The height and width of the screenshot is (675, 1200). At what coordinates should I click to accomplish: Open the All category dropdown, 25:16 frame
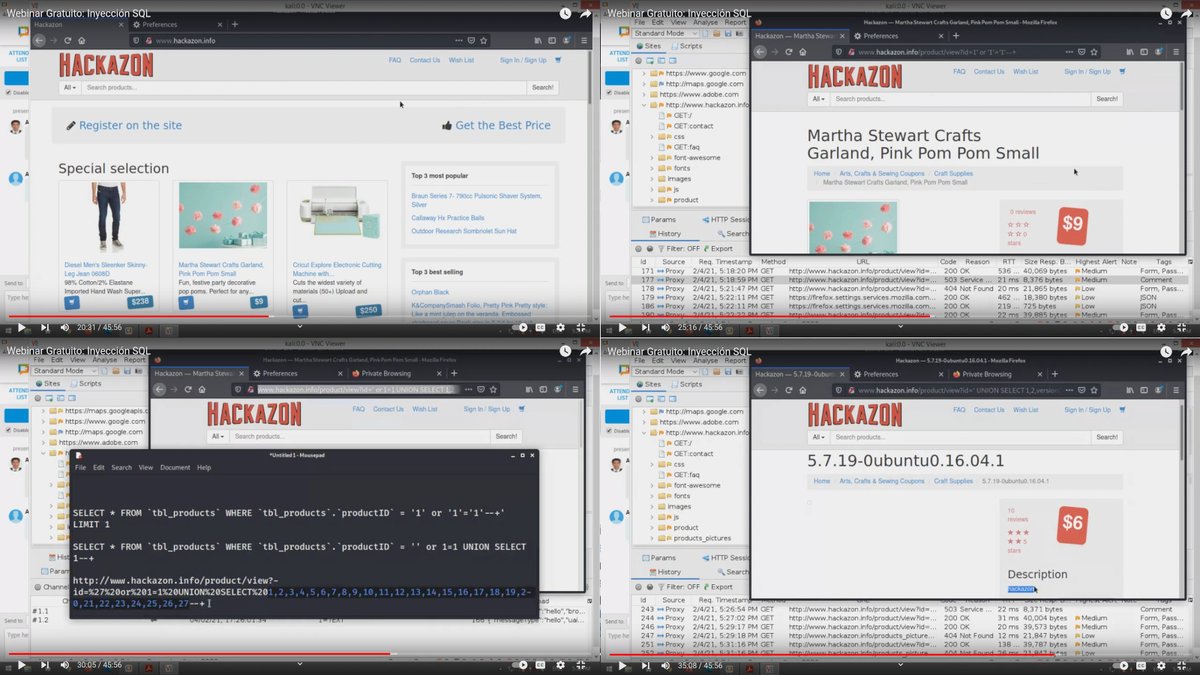point(818,99)
